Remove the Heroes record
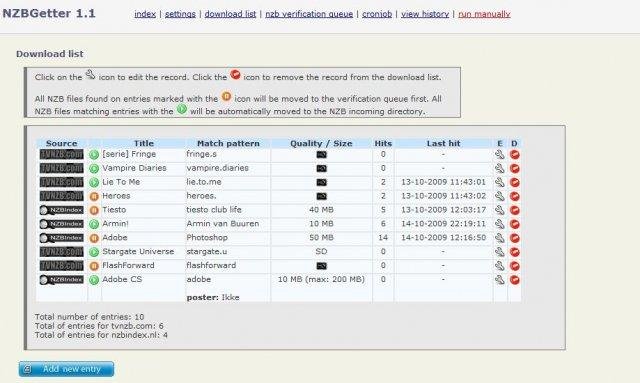 (515, 196)
